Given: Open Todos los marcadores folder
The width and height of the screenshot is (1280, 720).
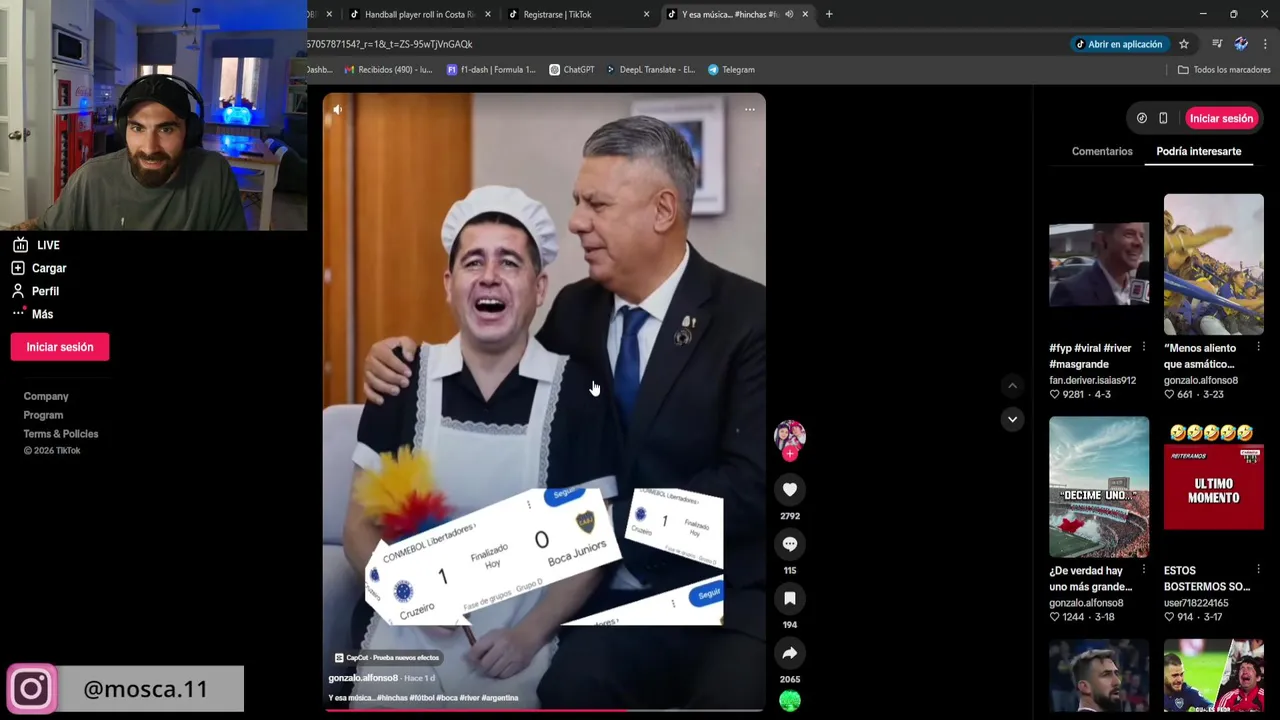Looking at the screenshot, I should [x=1224, y=70].
